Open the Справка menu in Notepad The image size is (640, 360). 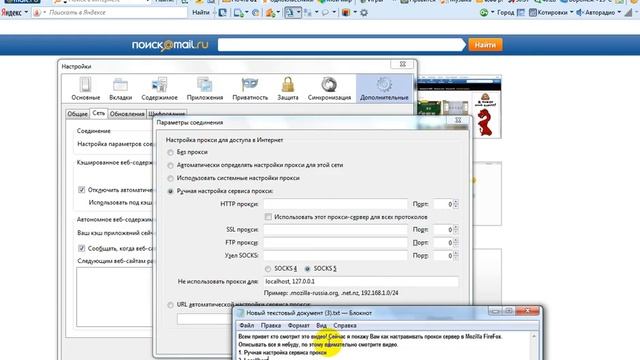345,326
